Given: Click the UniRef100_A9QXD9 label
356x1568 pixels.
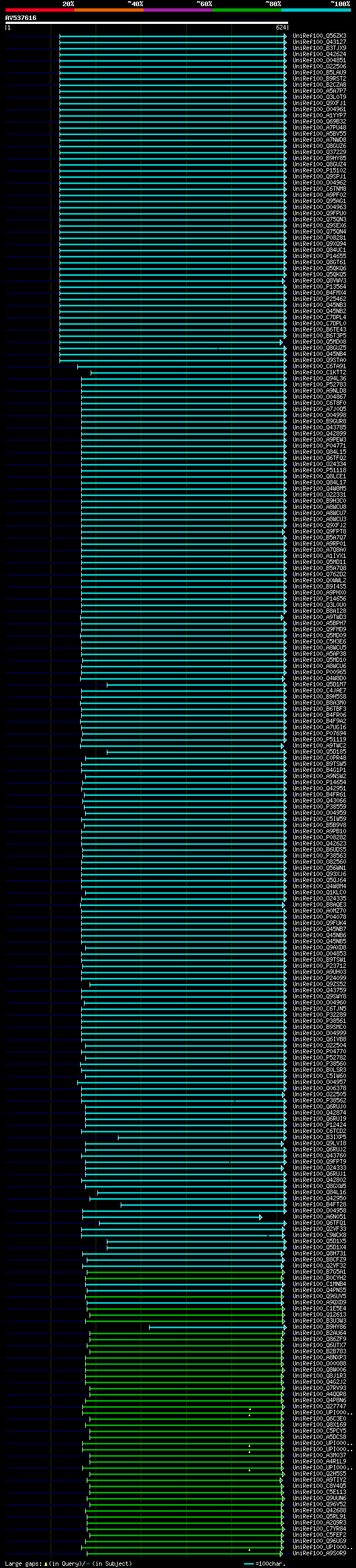Looking at the screenshot, I should pyautogui.click(x=319, y=1302).
